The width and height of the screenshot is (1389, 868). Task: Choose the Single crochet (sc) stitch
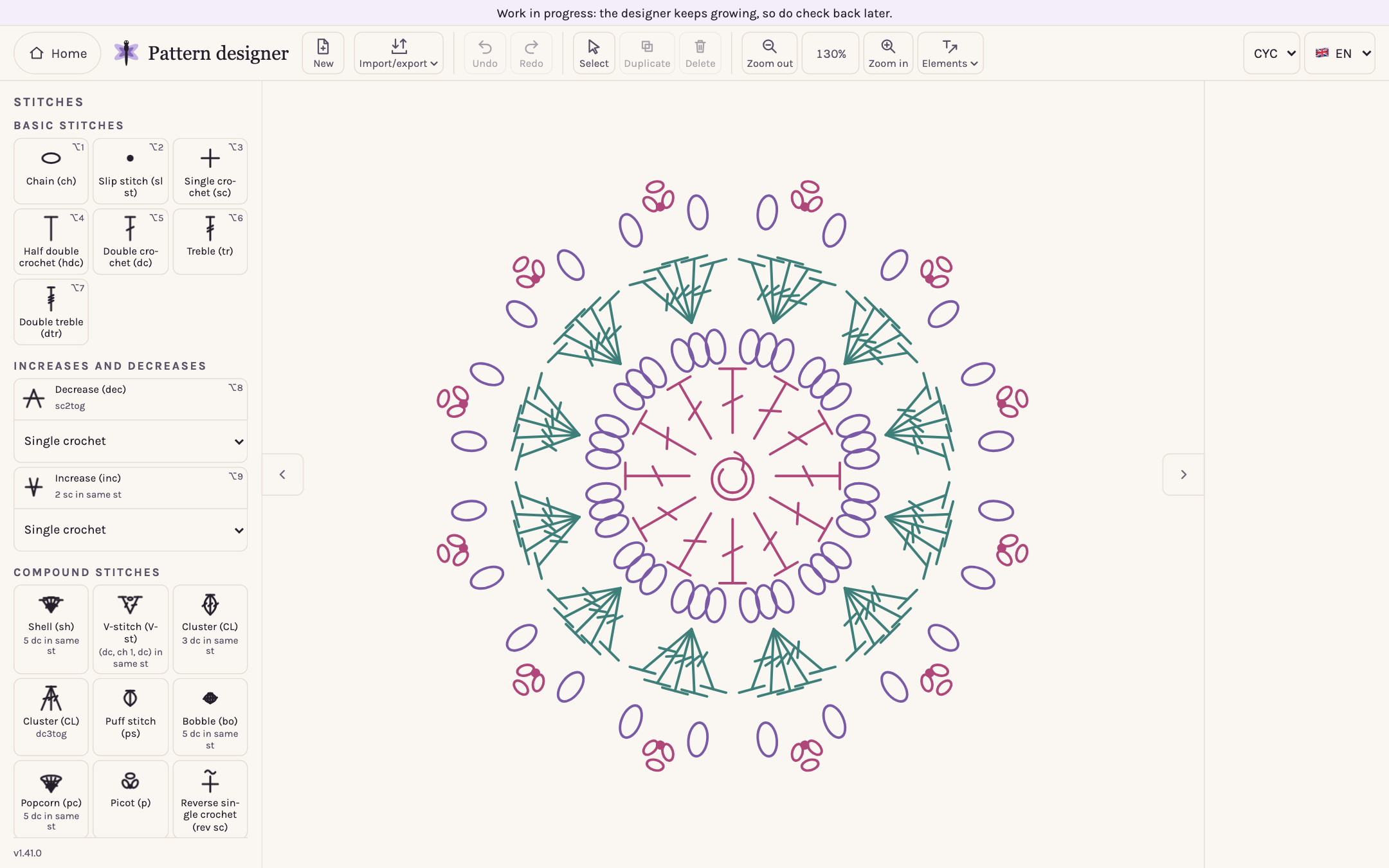click(x=210, y=171)
